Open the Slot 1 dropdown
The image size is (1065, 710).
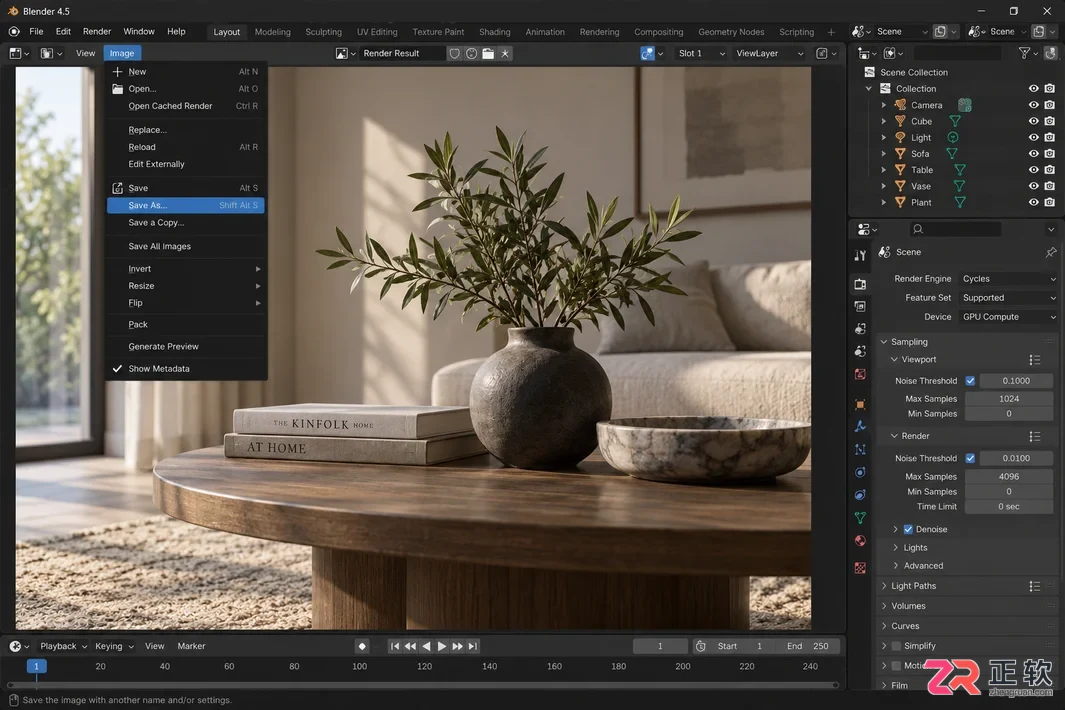(701, 53)
